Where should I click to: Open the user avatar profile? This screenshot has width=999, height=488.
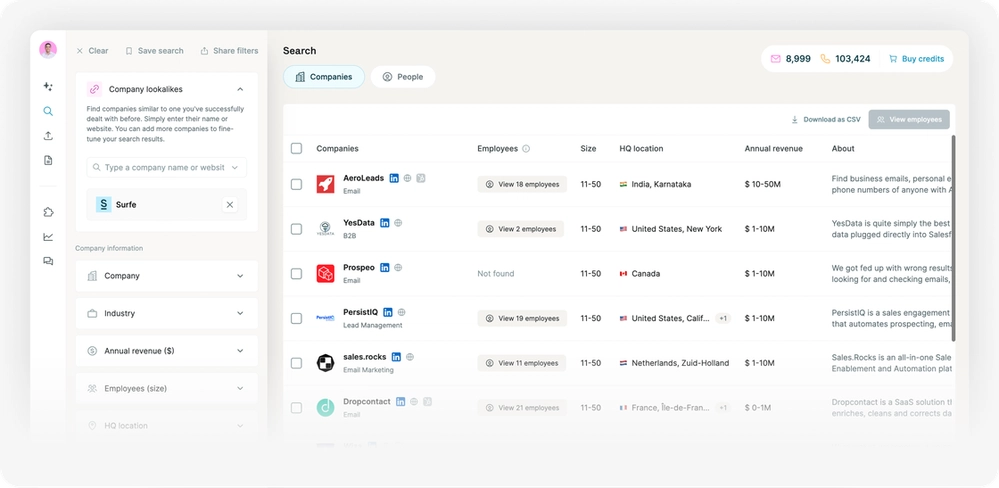[48, 50]
